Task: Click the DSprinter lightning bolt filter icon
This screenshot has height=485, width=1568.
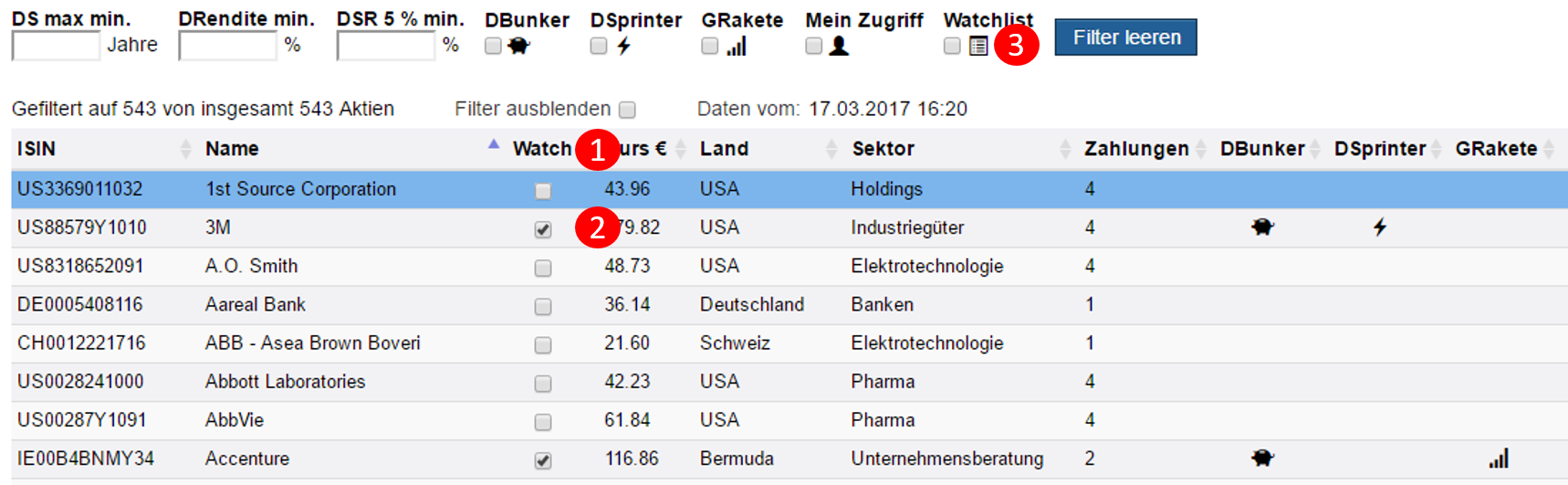Action: (x=624, y=46)
